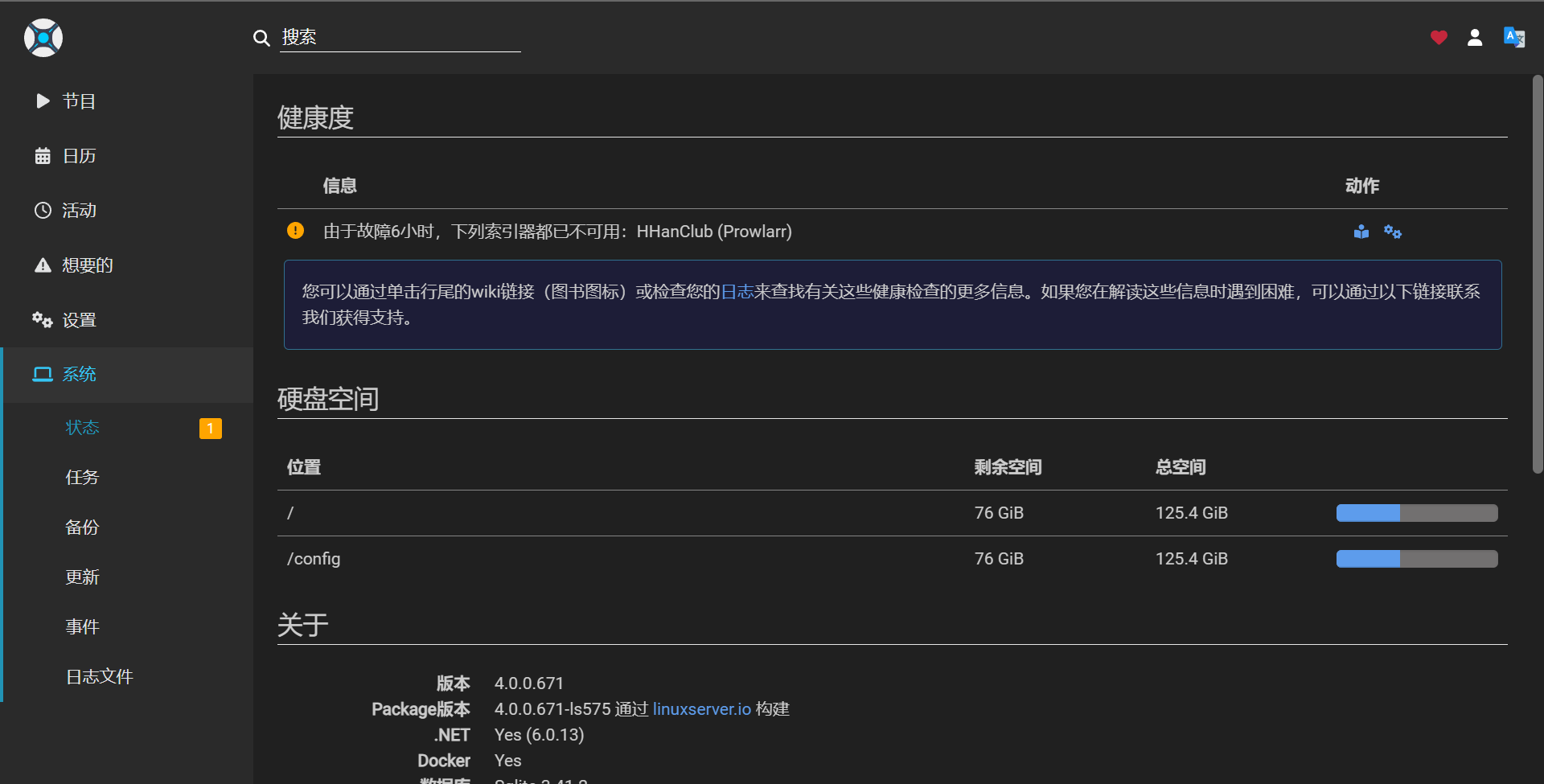
Task: Open 日志文件 from the sidebar
Action: coord(99,676)
